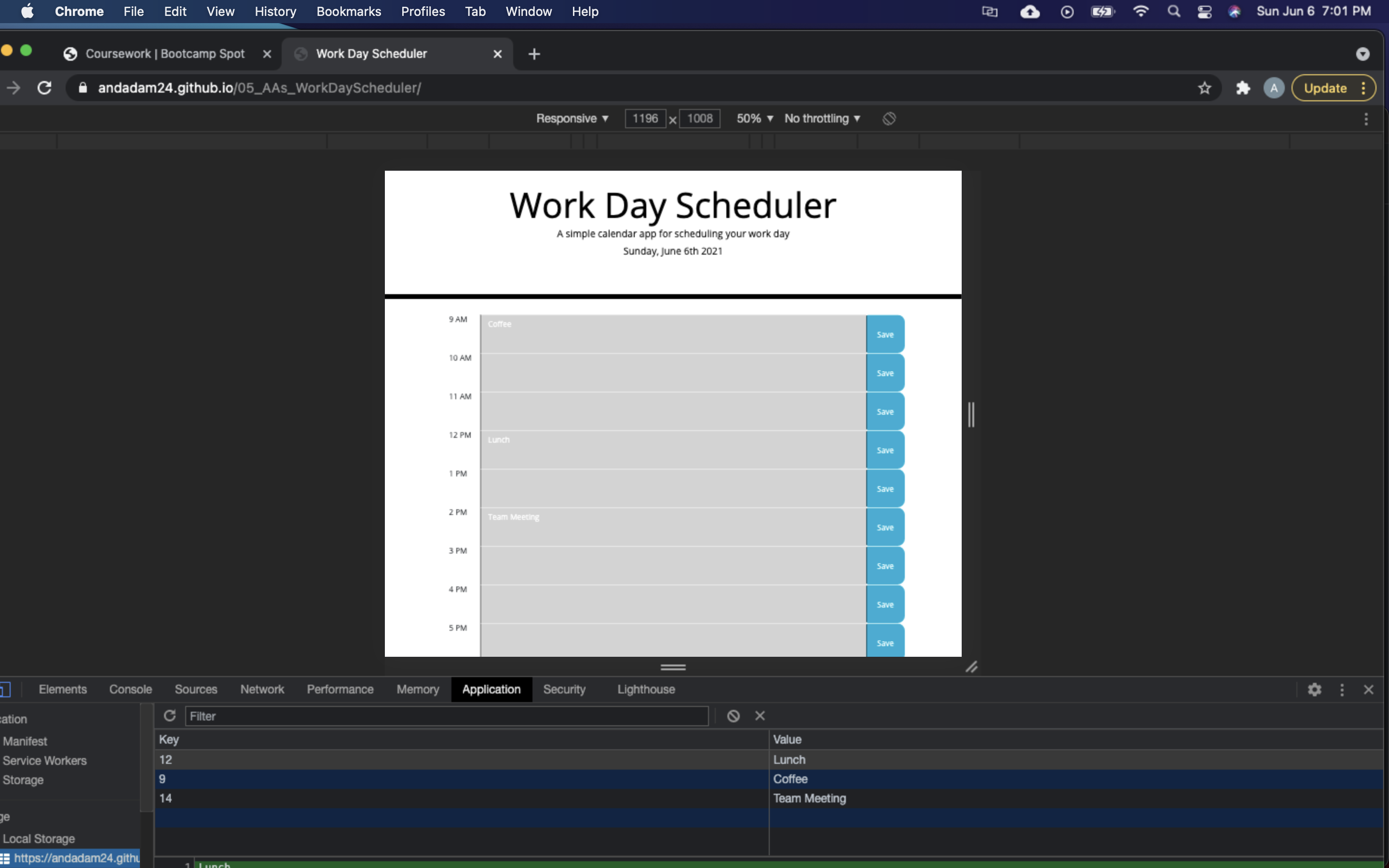
Task: Click the DevTools panel resize divider handle
Action: pyautogui.click(x=672, y=666)
